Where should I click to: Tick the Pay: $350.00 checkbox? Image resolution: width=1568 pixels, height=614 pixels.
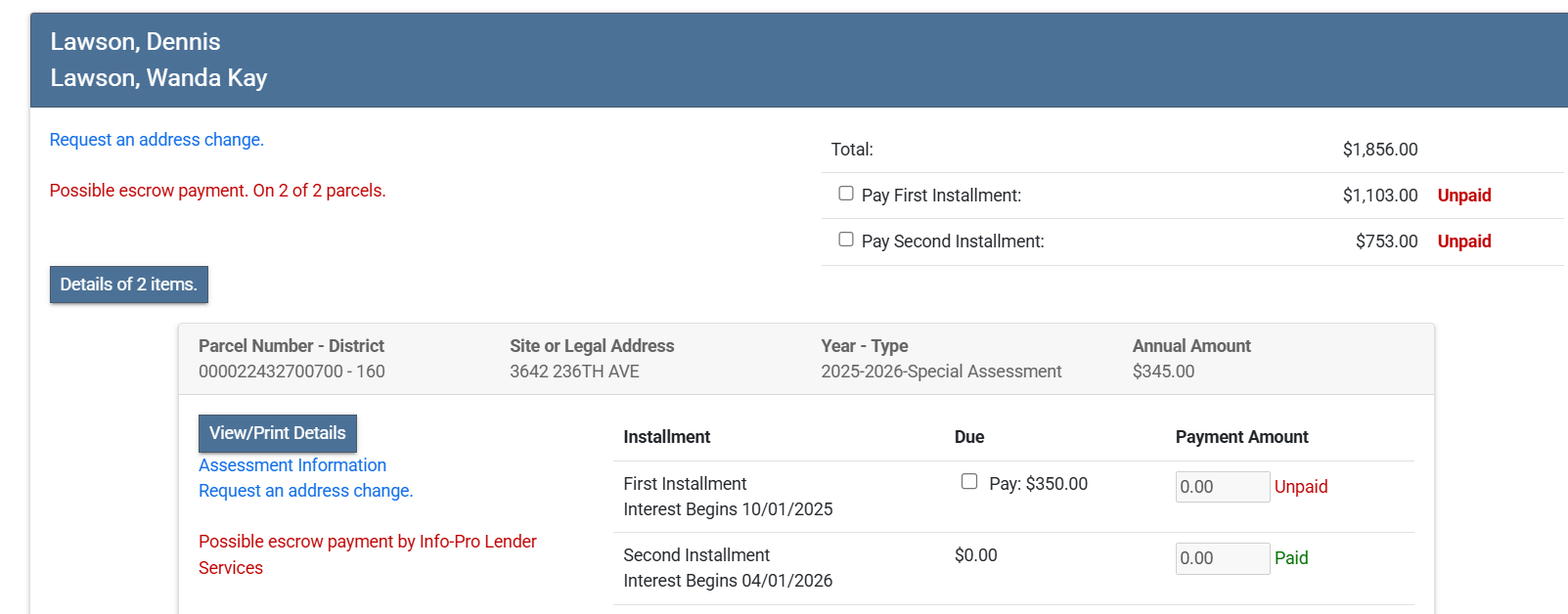point(969,482)
